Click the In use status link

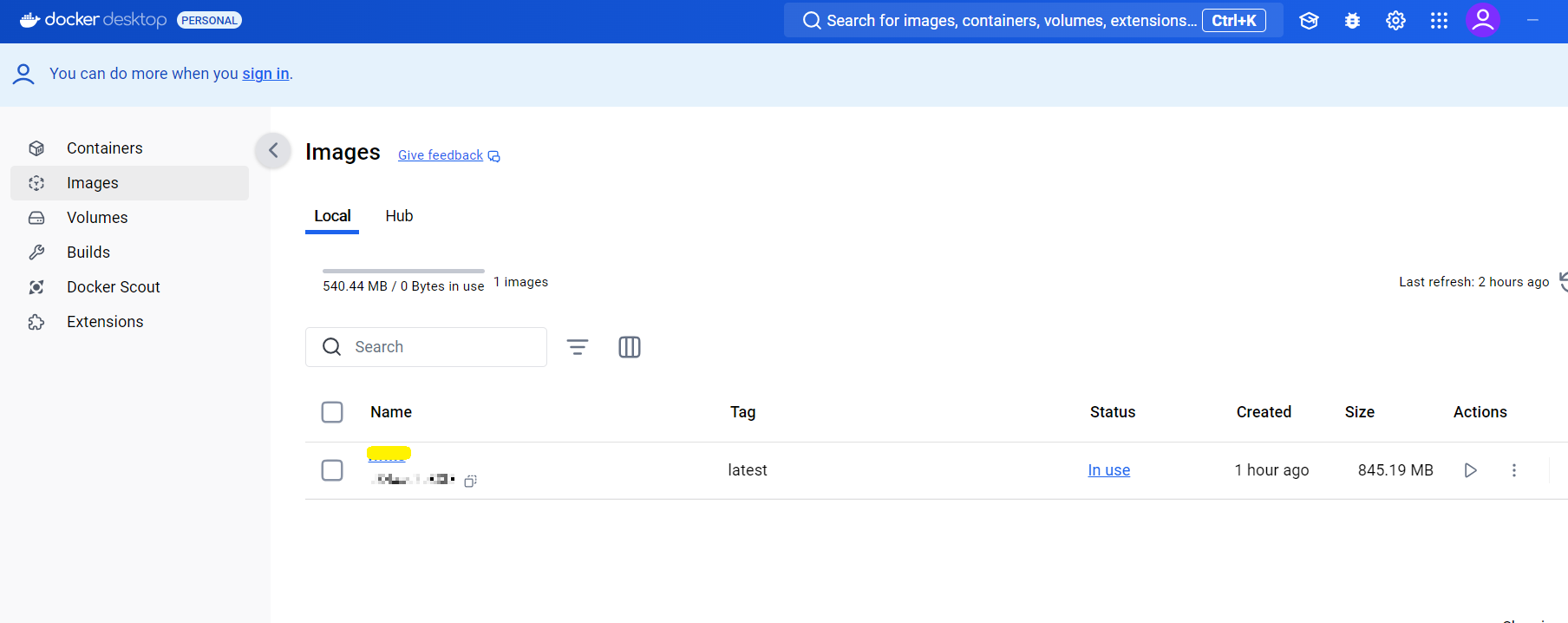[x=1109, y=470]
